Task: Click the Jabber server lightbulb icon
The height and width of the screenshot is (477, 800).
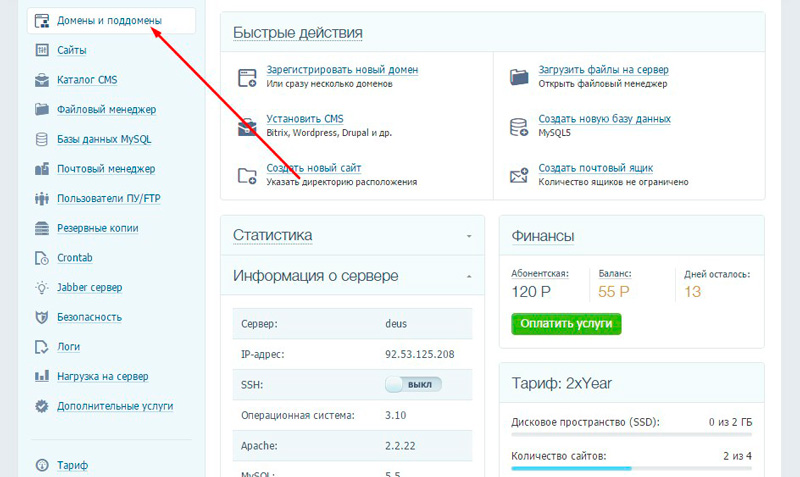Action: [42, 288]
